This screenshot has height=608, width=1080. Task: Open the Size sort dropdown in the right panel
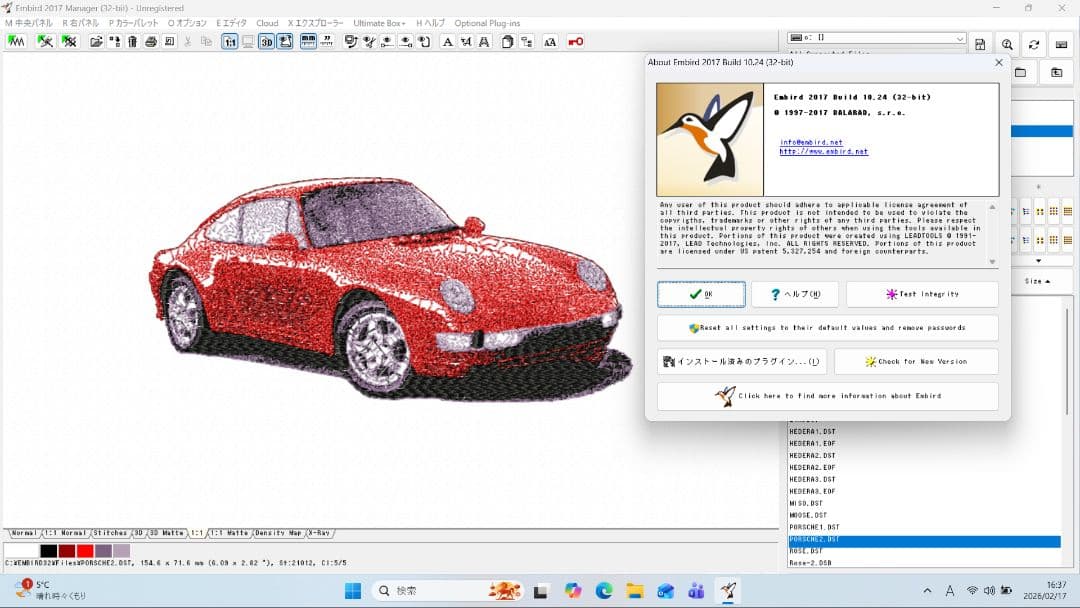click(x=1037, y=281)
